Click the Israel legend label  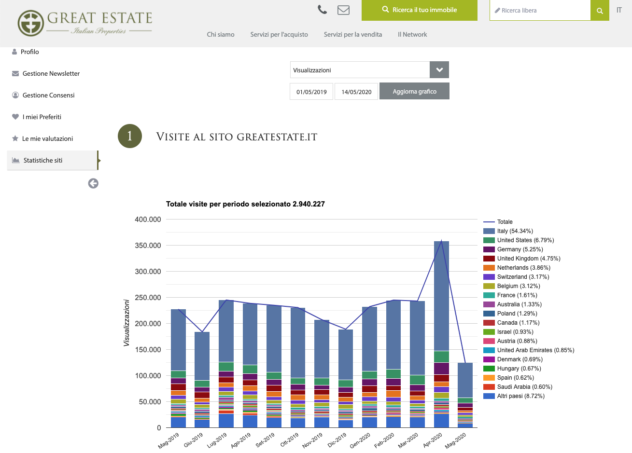[515, 332]
